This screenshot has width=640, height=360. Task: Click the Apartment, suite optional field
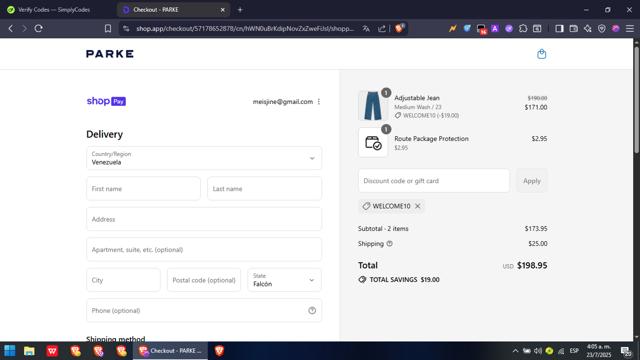point(204,250)
